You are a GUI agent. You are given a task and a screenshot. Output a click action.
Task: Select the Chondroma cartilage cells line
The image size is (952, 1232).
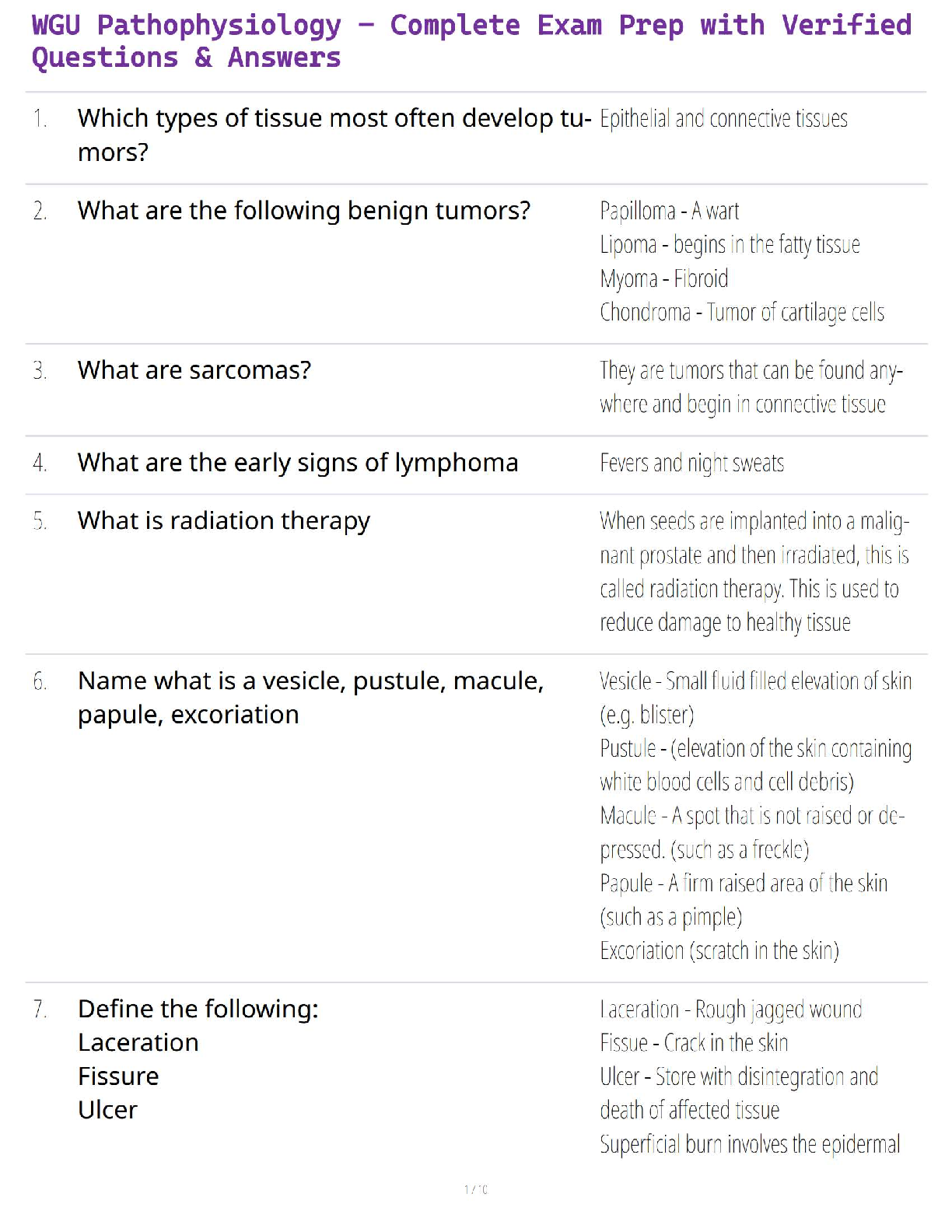(741, 313)
